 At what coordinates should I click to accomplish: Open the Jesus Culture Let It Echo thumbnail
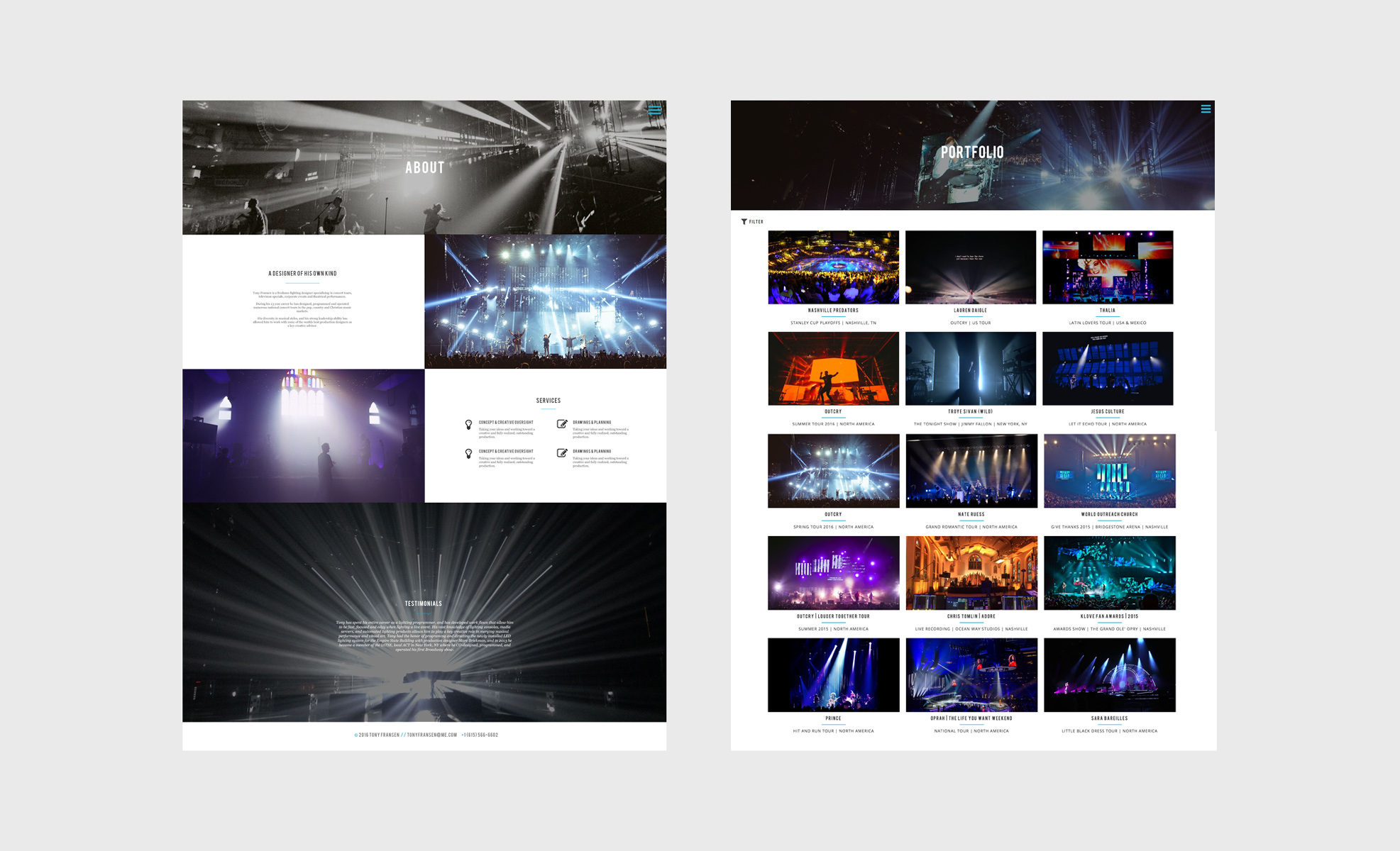[x=1109, y=368]
